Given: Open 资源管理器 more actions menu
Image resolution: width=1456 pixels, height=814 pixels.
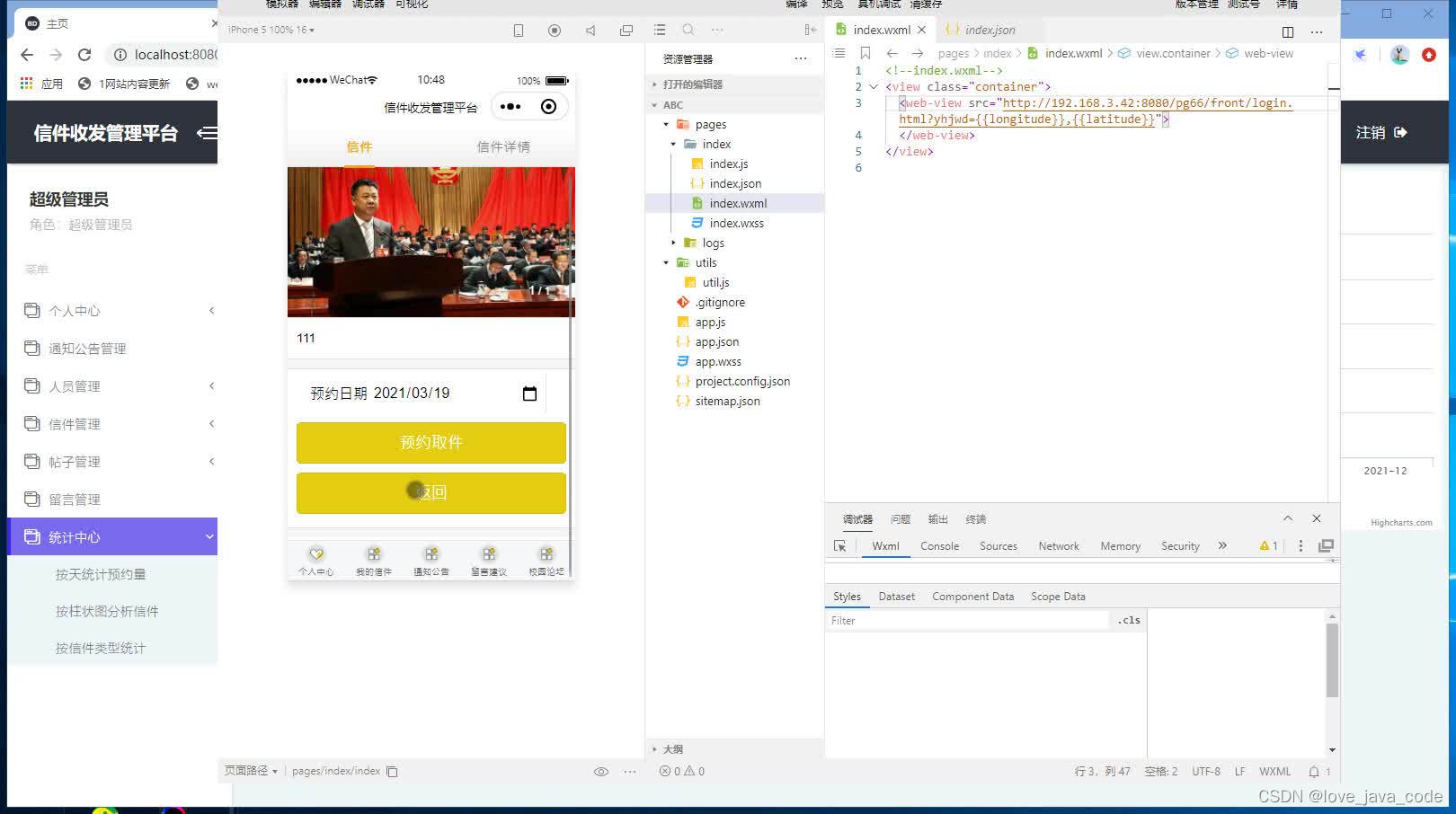Looking at the screenshot, I should point(801,58).
